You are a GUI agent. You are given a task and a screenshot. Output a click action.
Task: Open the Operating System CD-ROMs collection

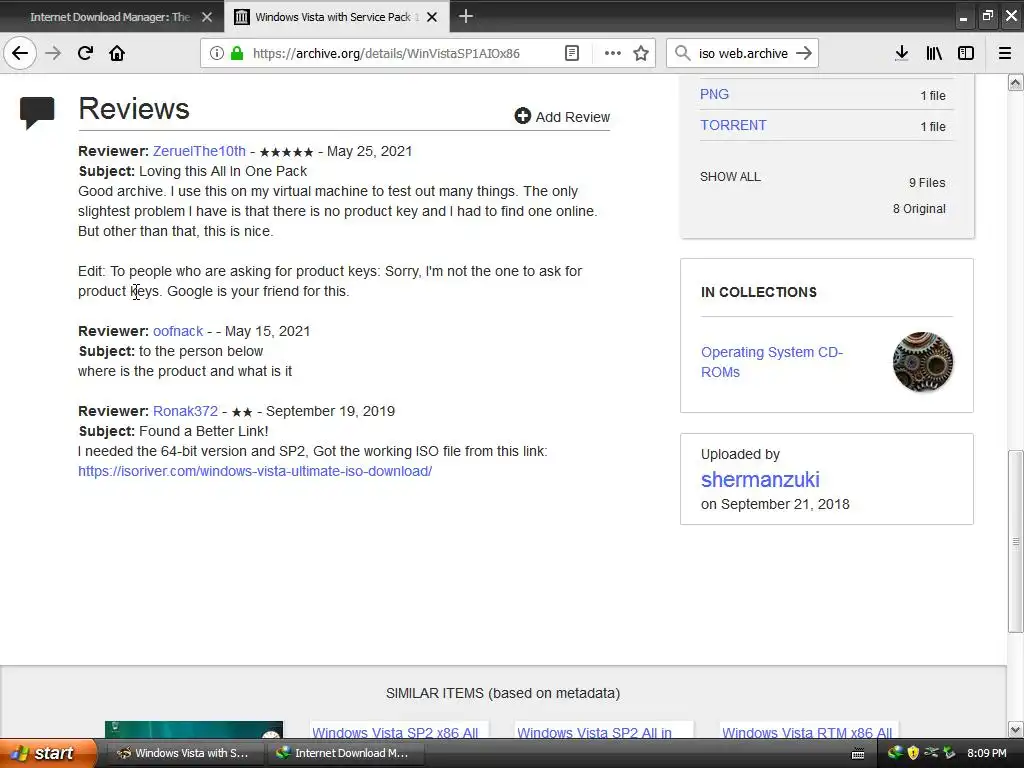(x=771, y=362)
